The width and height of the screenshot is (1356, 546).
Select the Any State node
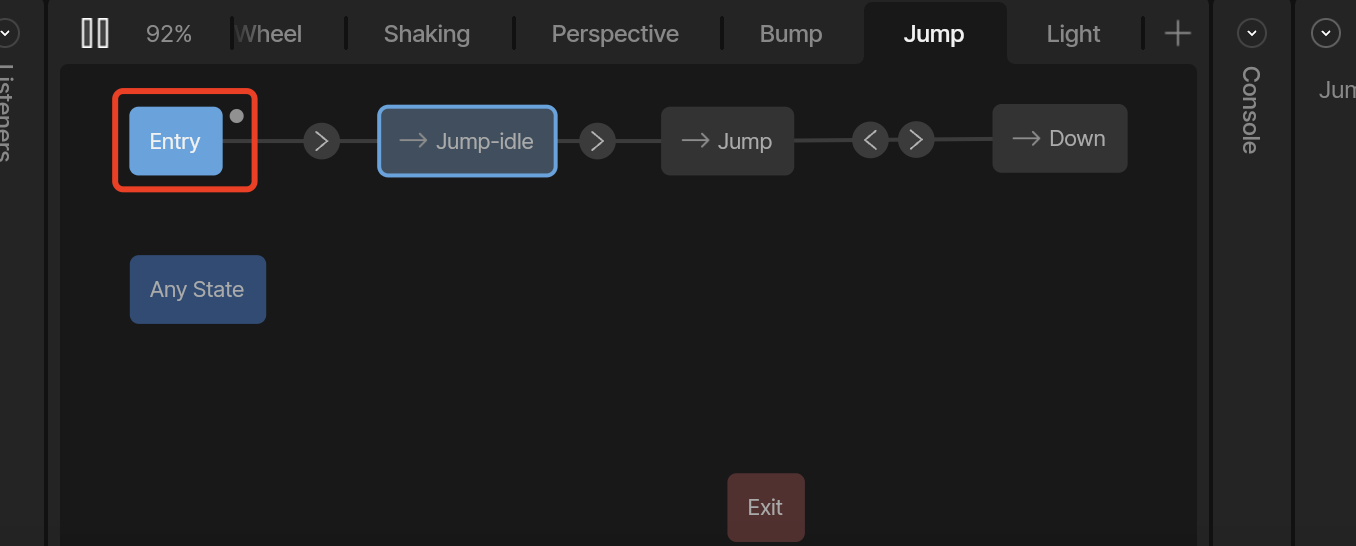coord(198,289)
